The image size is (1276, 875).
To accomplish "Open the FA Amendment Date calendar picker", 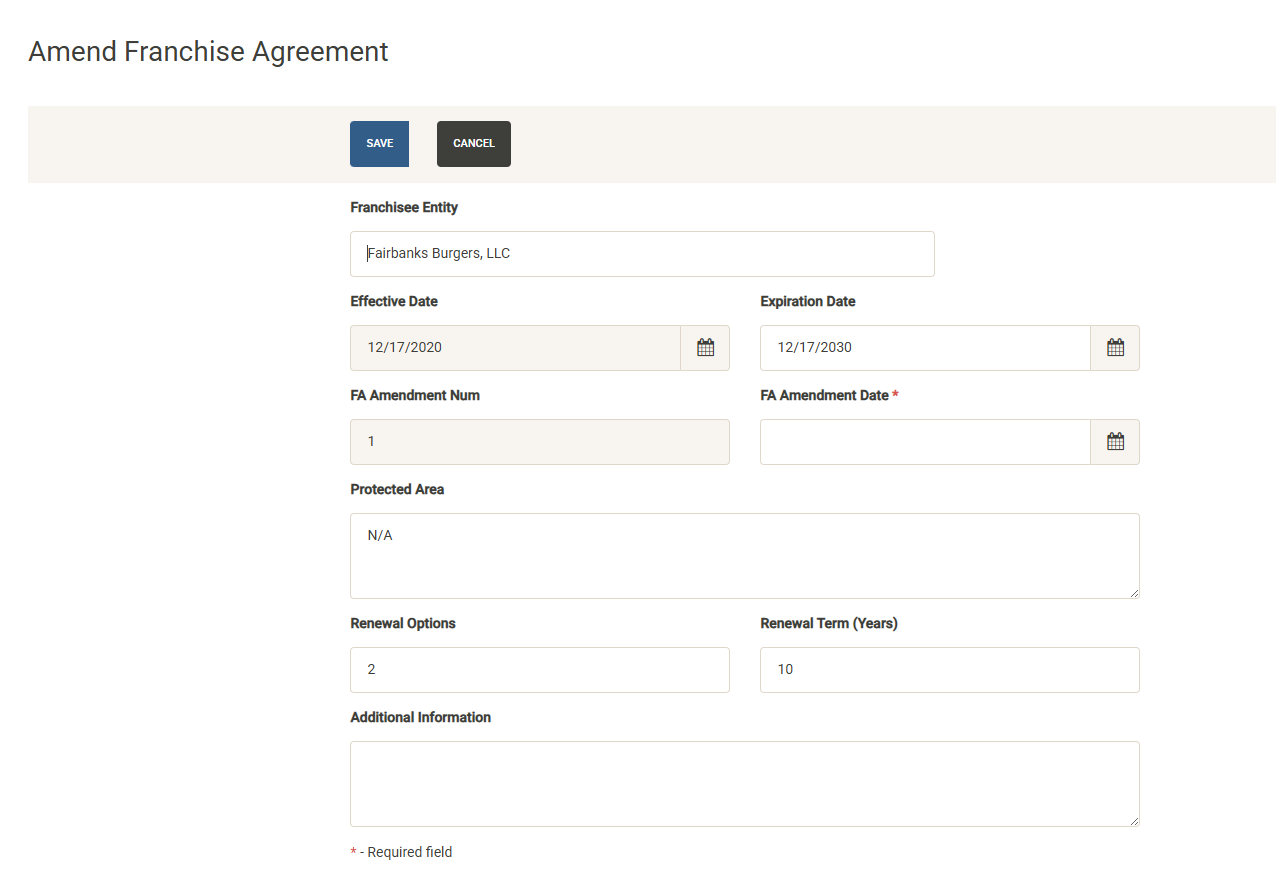I will tap(1115, 442).
